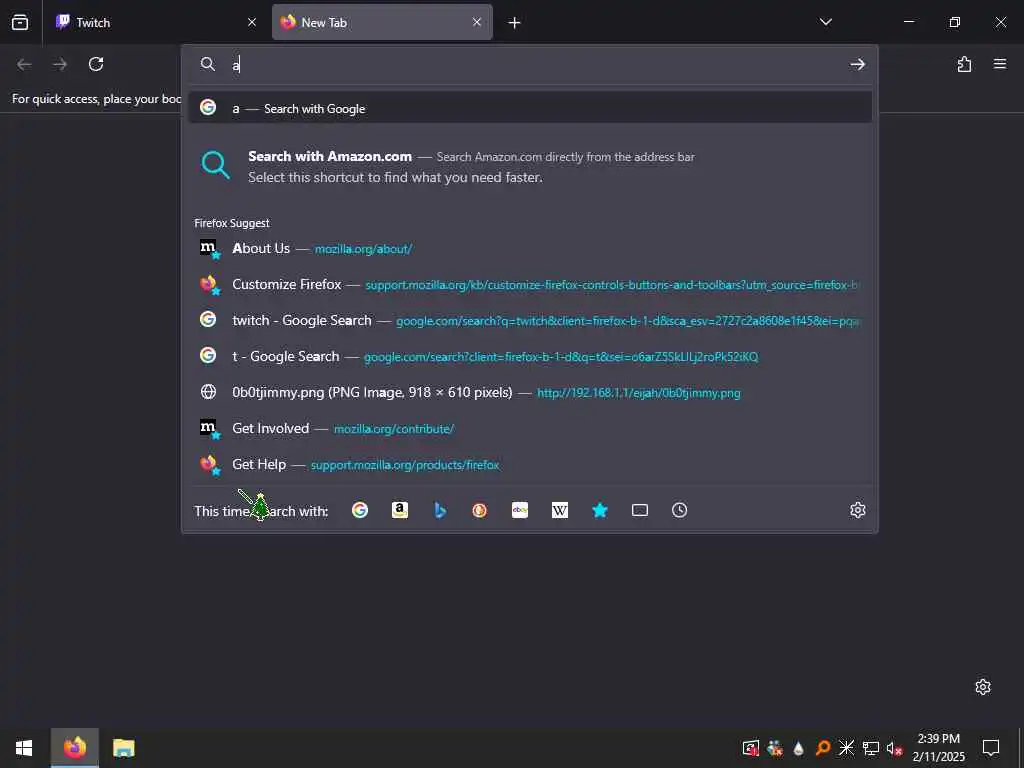Switch to the Twitch tab

(x=157, y=22)
